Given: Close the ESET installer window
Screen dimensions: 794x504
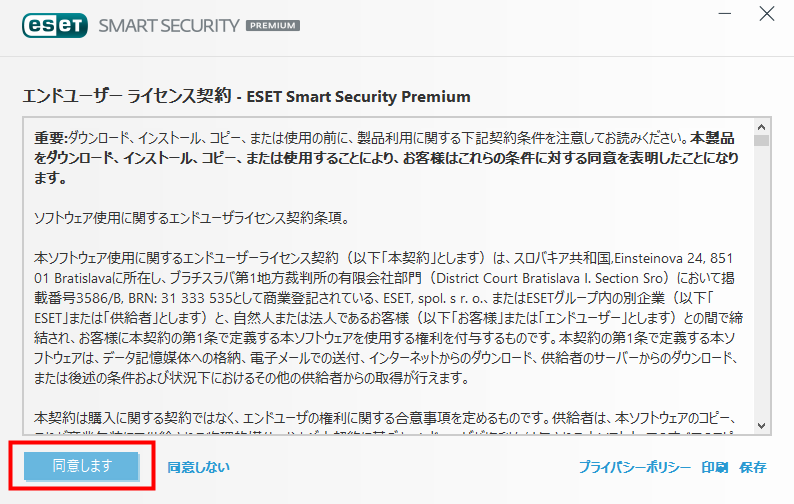Looking at the screenshot, I should point(767,14).
